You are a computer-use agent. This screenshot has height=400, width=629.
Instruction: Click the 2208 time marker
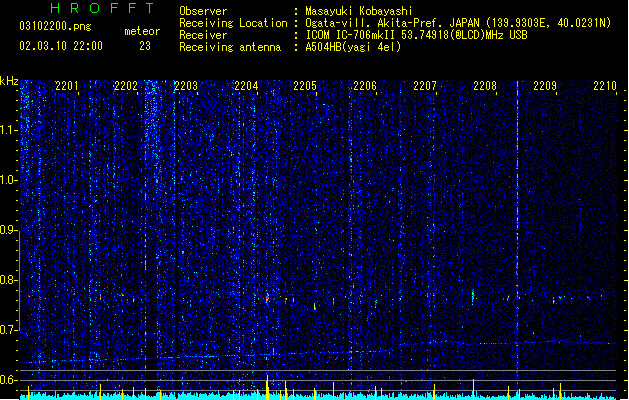(485, 86)
